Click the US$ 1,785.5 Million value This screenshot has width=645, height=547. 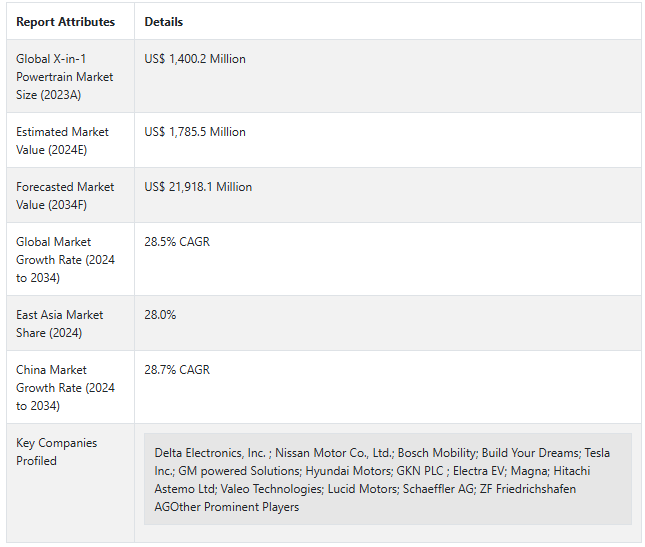pos(195,132)
